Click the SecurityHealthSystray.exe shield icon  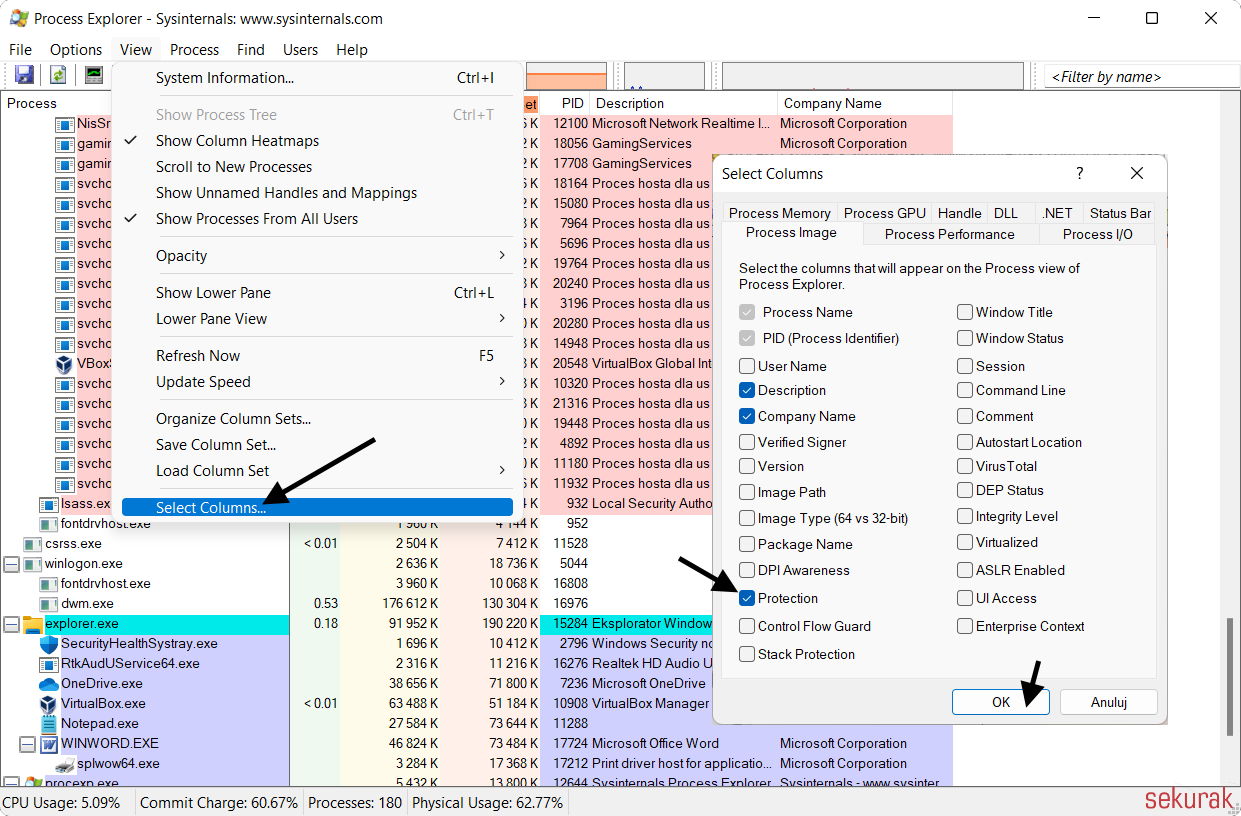click(48, 644)
